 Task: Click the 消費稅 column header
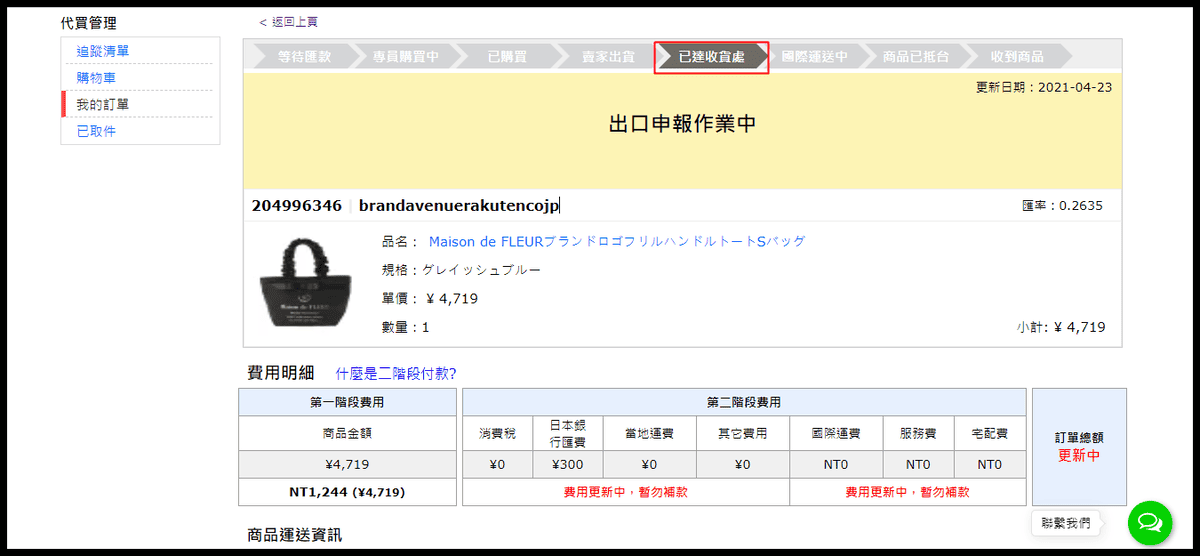tap(497, 433)
